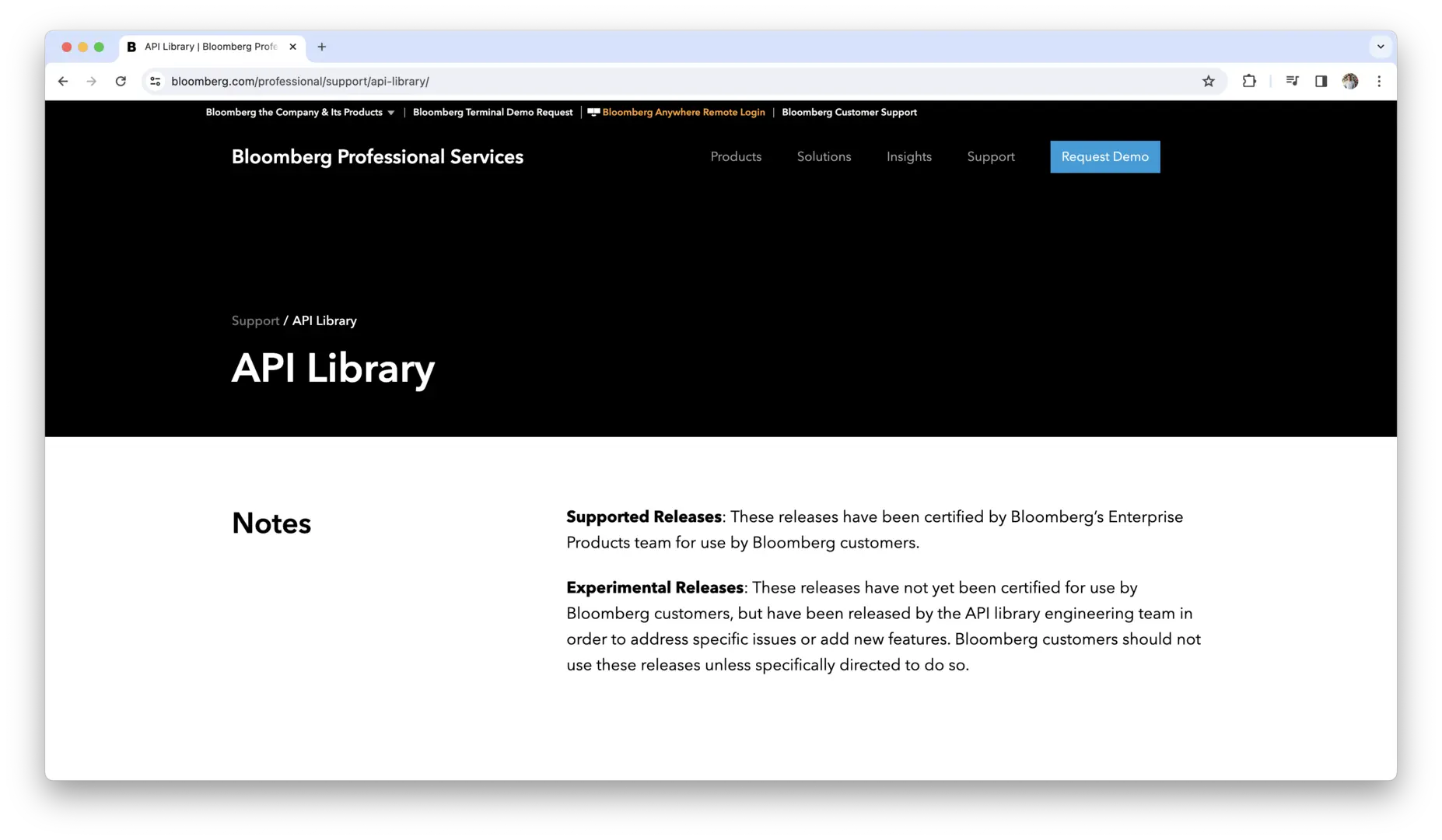Viewport: 1442px width, 840px height.
Task: Open the Insights menu
Action: (908, 157)
